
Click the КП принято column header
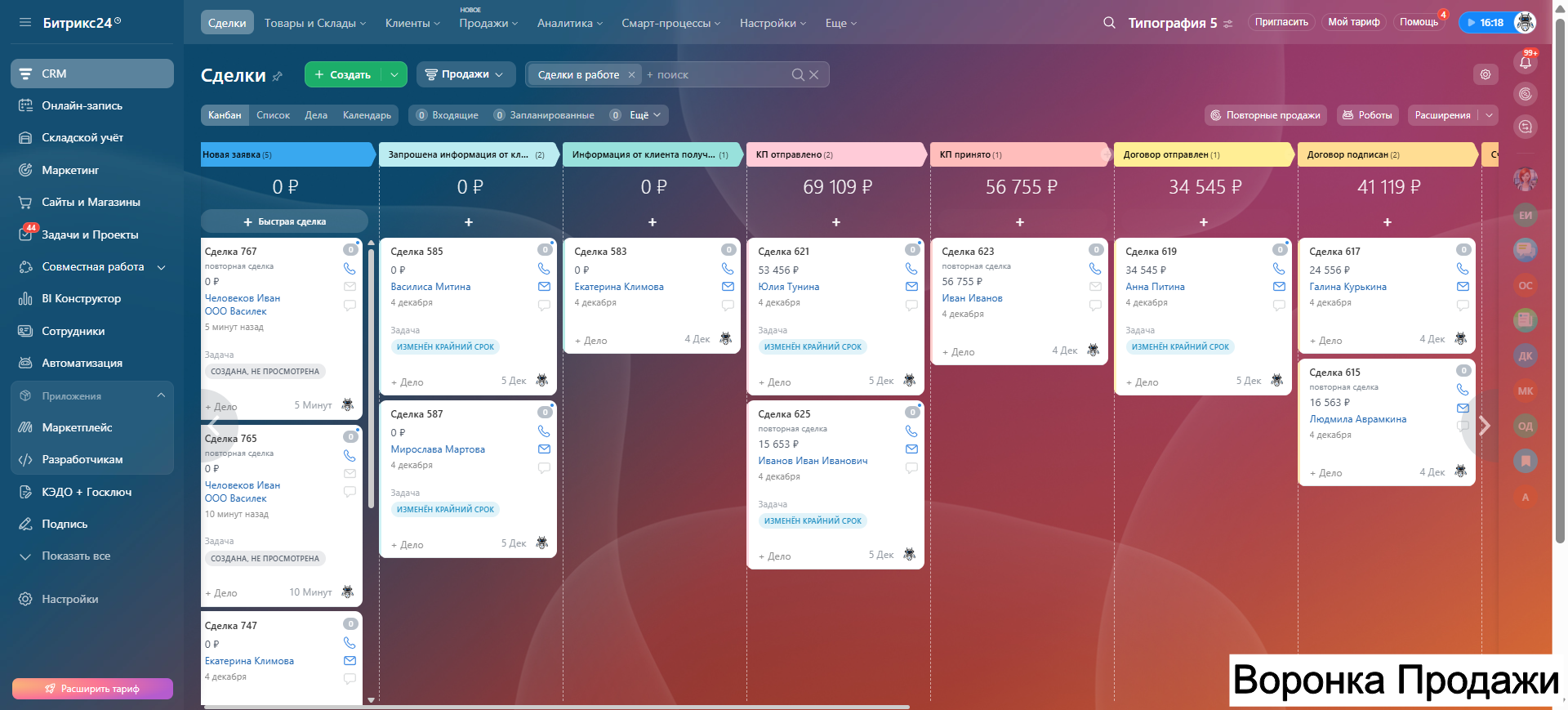pyautogui.click(x=1020, y=154)
